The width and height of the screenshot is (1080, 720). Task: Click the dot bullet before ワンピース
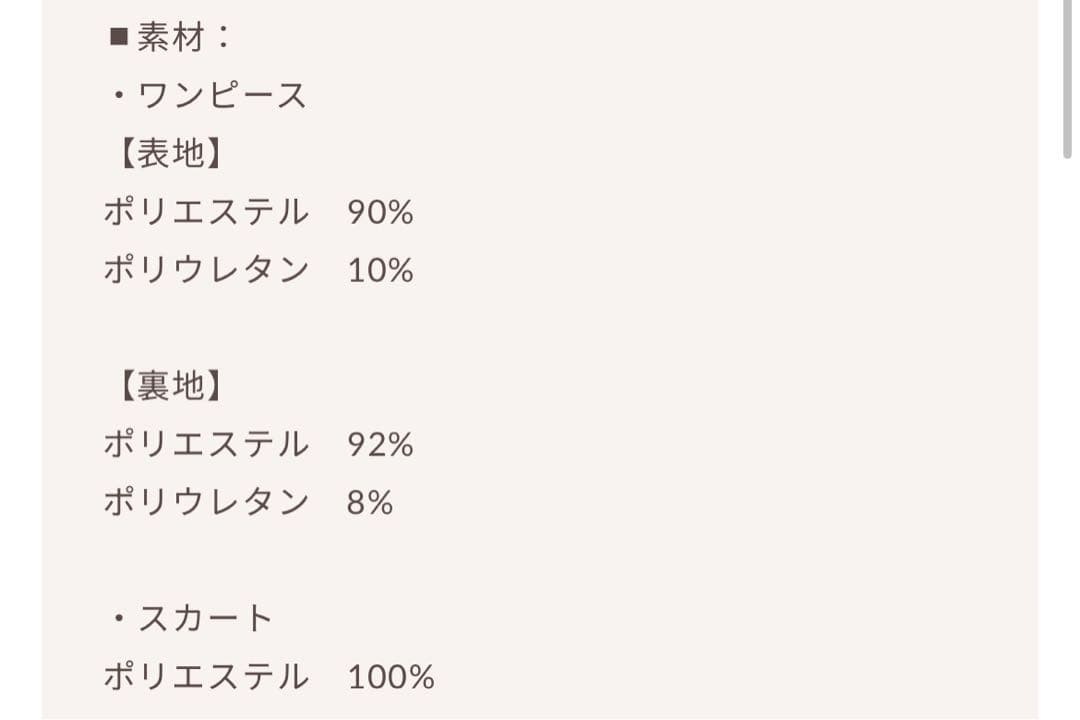click(x=119, y=96)
